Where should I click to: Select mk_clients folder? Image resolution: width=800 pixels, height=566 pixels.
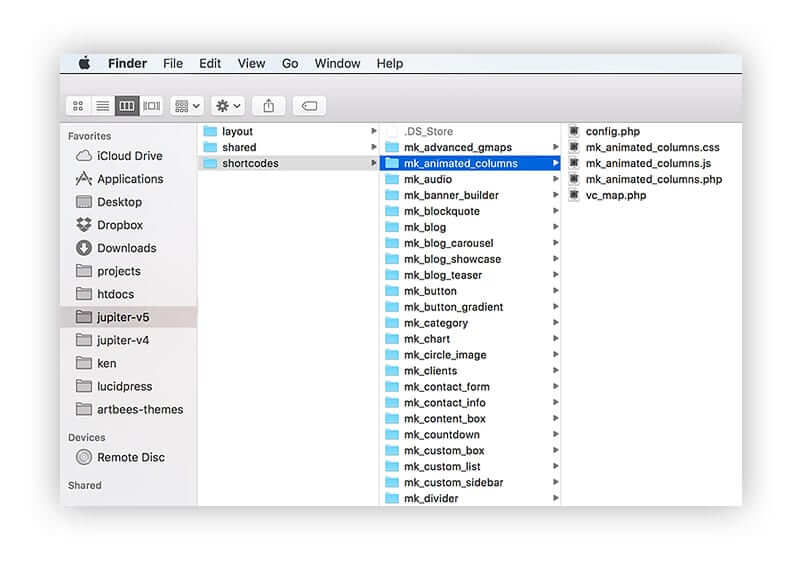[x=470, y=371]
